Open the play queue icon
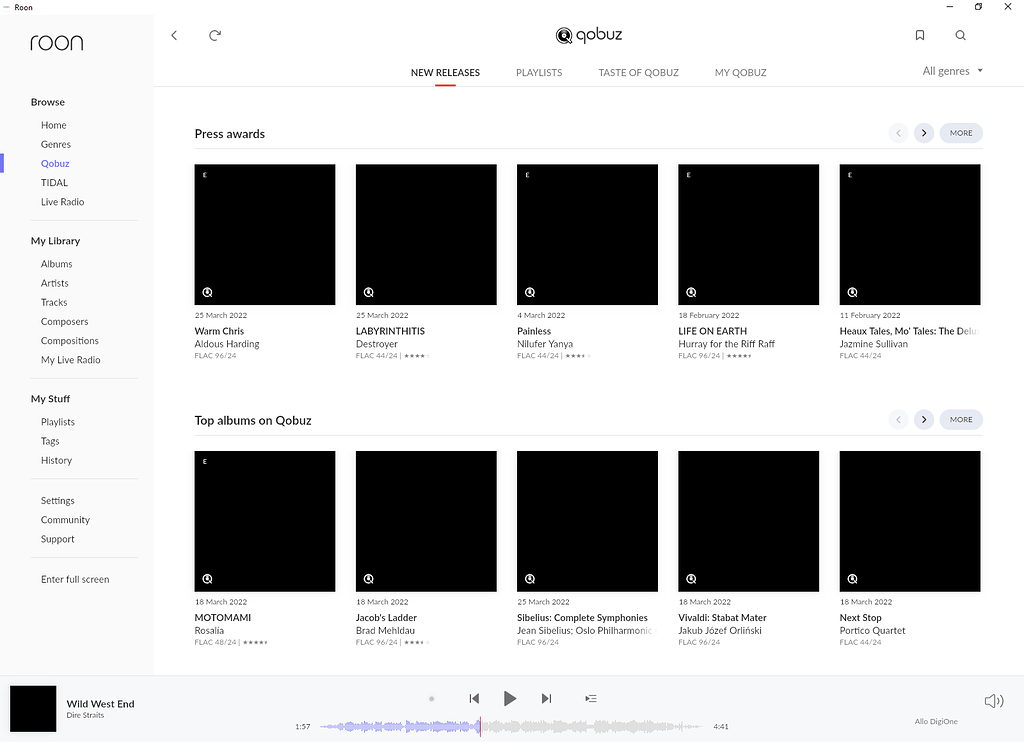The height and width of the screenshot is (742, 1024). pyautogui.click(x=590, y=698)
